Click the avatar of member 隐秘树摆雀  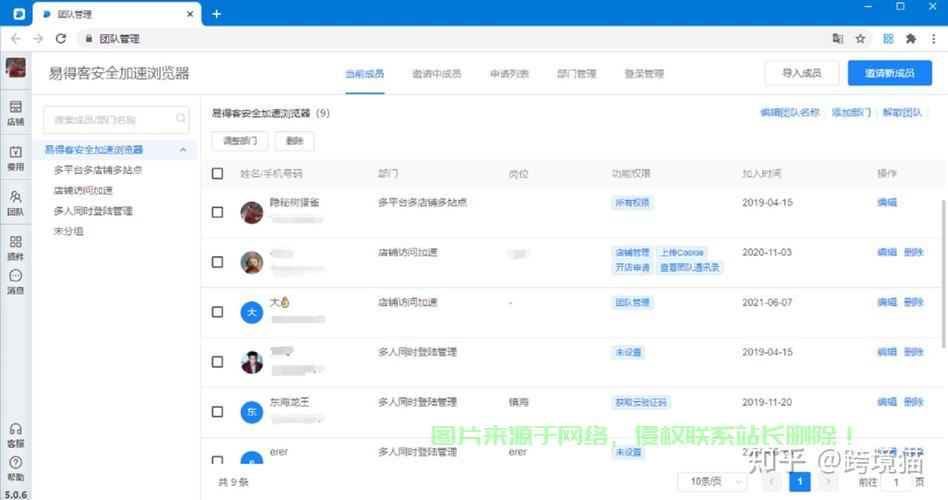pos(252,212)
